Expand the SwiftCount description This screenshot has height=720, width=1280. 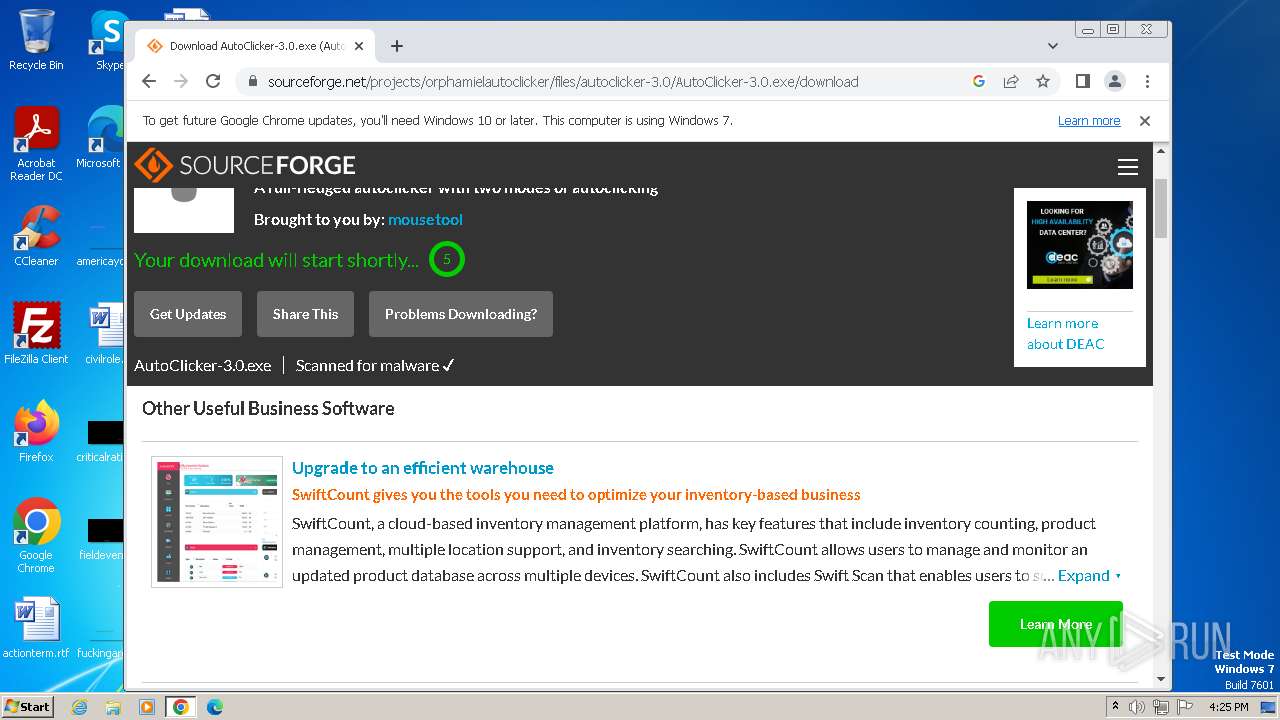1089,576
